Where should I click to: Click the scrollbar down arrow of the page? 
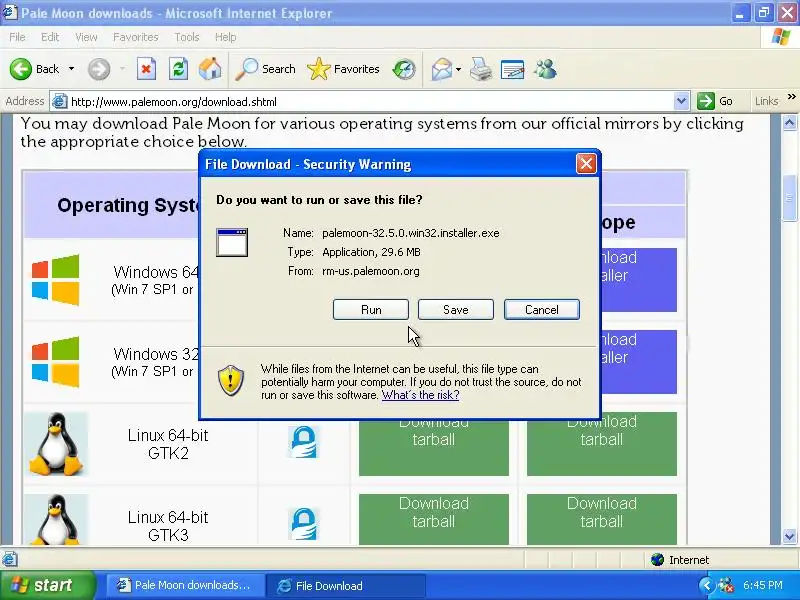pos(789,536)
